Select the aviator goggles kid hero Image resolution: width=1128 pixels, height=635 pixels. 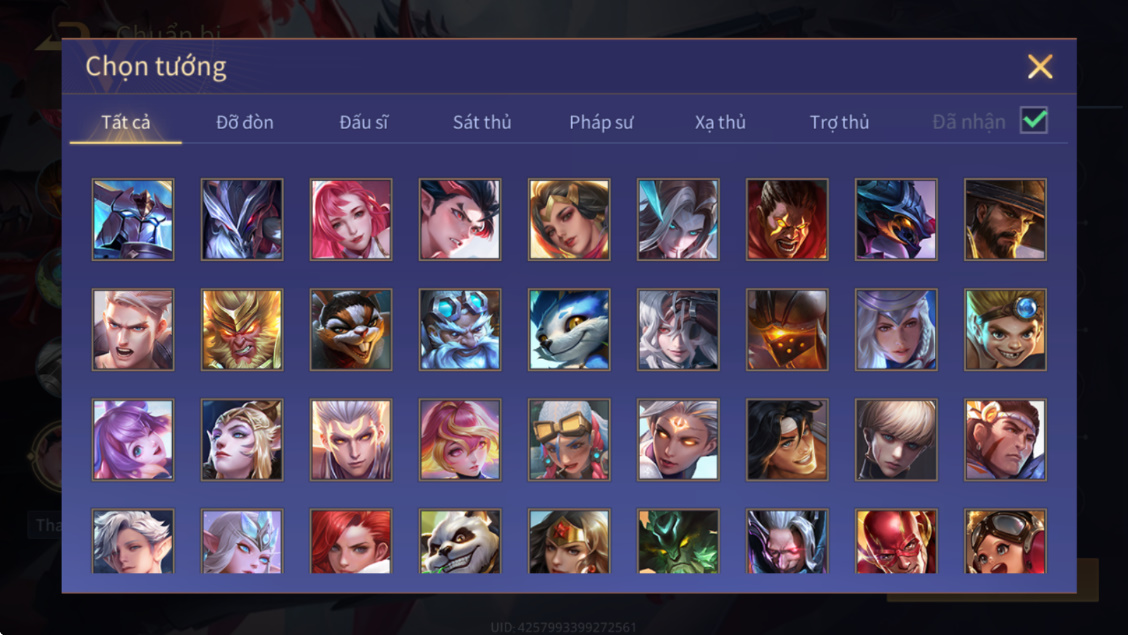click(1005, 542)
